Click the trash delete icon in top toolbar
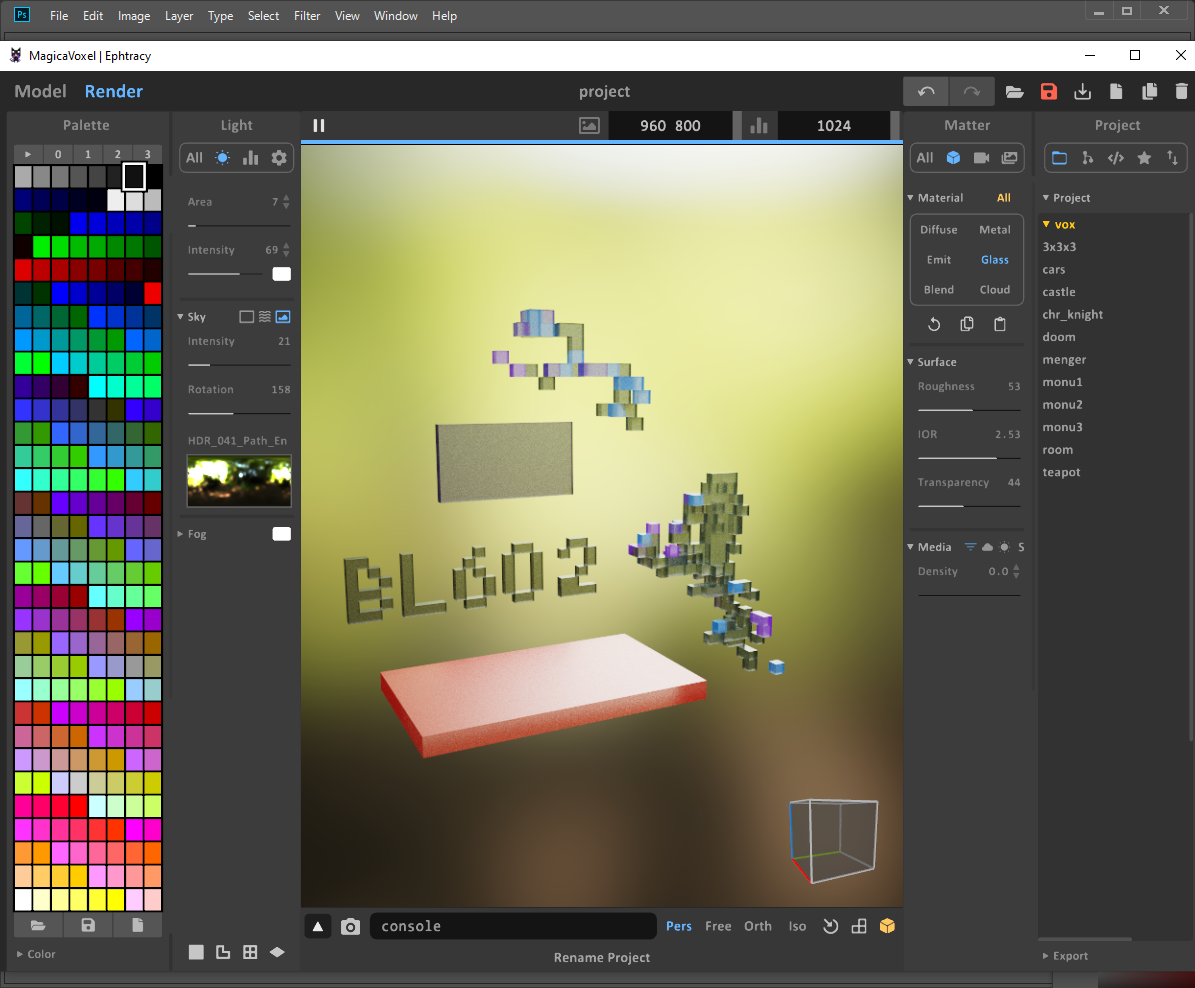The height and width of the screenshot is (988, 1195). (x=1182, y=92)
